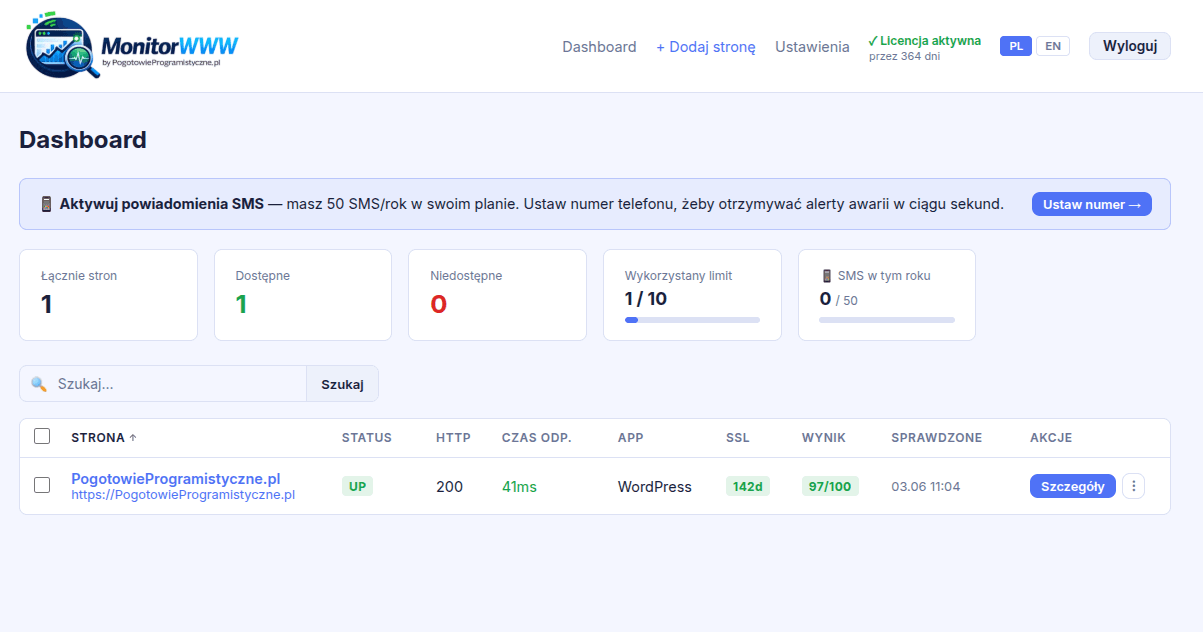The image size is (1203, 632).
Task: Click the Łącznie stron summary card
Action: pos(109,295)
